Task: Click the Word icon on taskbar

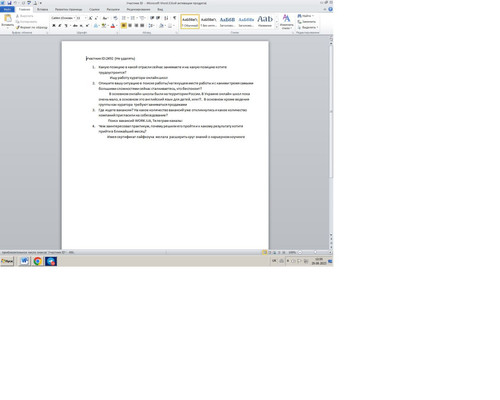Action: 24,261
